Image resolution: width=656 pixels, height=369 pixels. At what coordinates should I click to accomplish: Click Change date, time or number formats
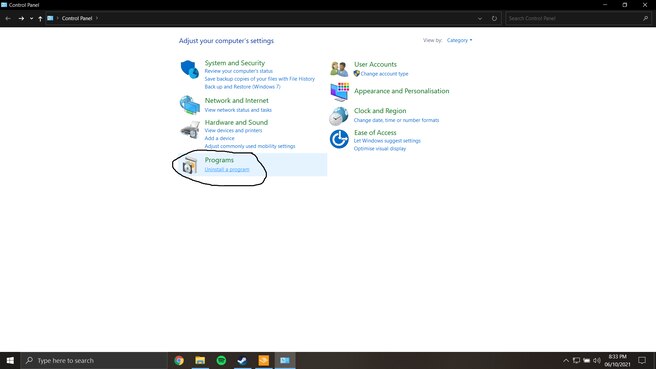(x=397, y=120)
